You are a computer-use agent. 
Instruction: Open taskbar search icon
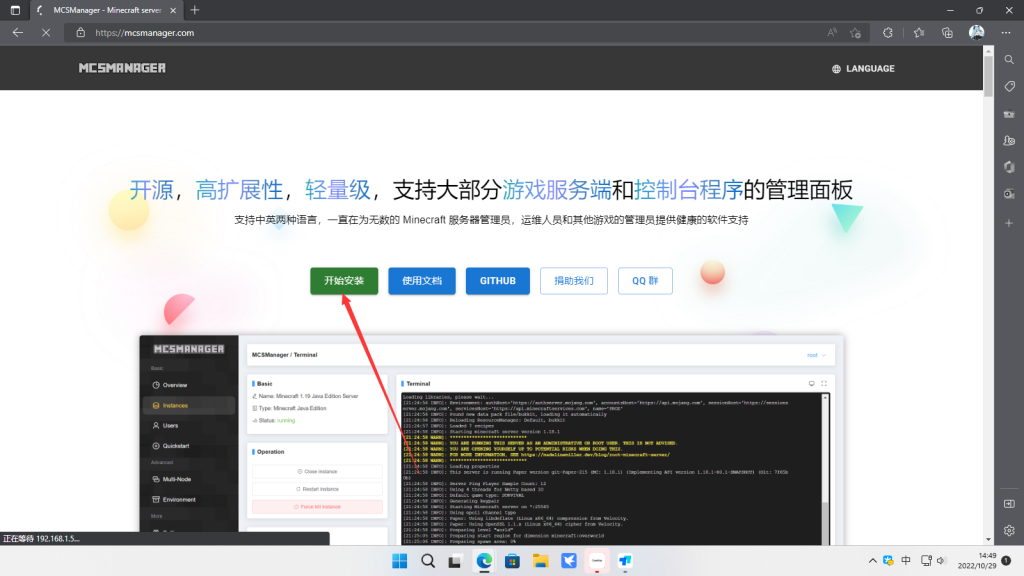(428, 561)
